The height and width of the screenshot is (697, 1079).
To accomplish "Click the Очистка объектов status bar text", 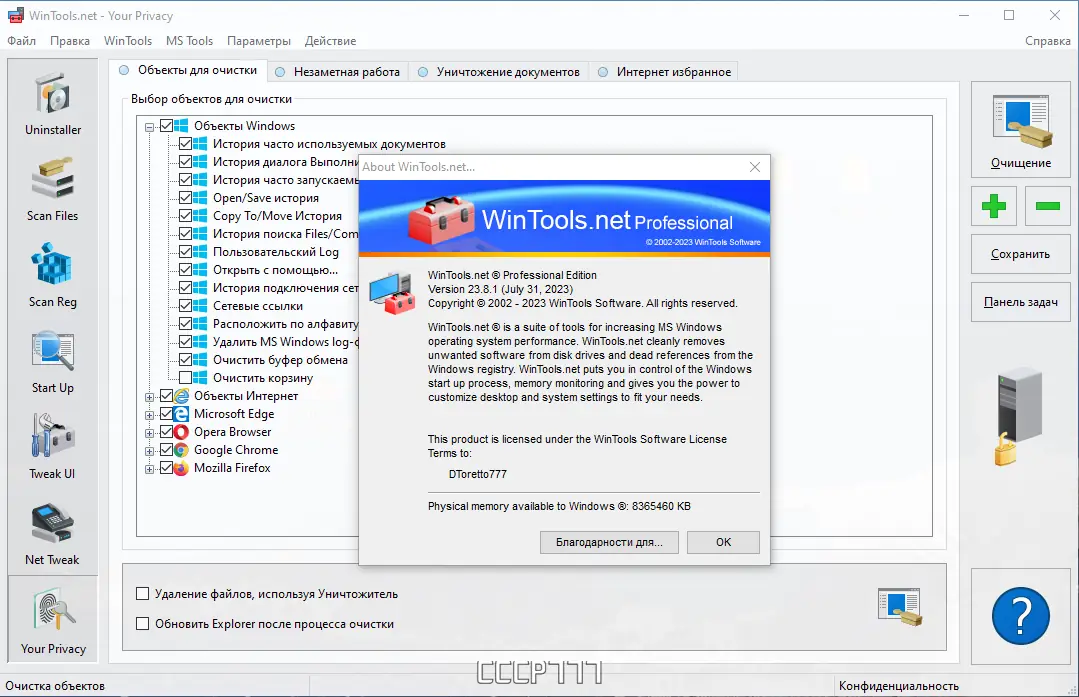I will tap(55, 686).
